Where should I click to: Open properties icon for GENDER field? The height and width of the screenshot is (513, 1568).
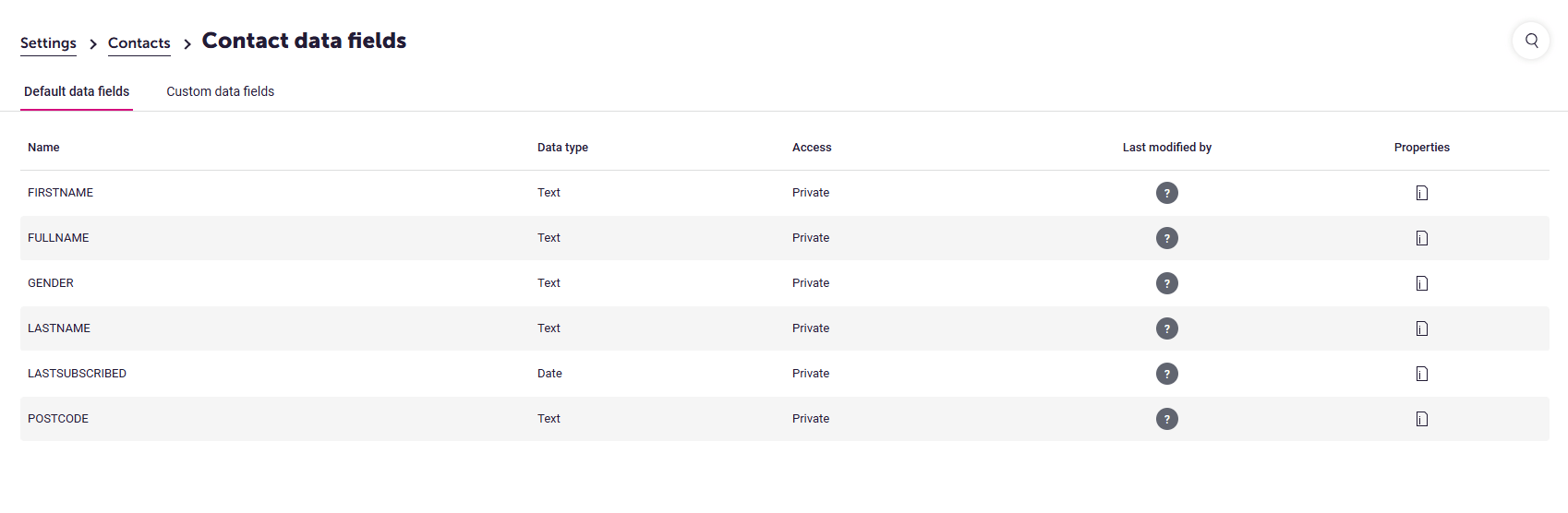(x=1422, y=283)
